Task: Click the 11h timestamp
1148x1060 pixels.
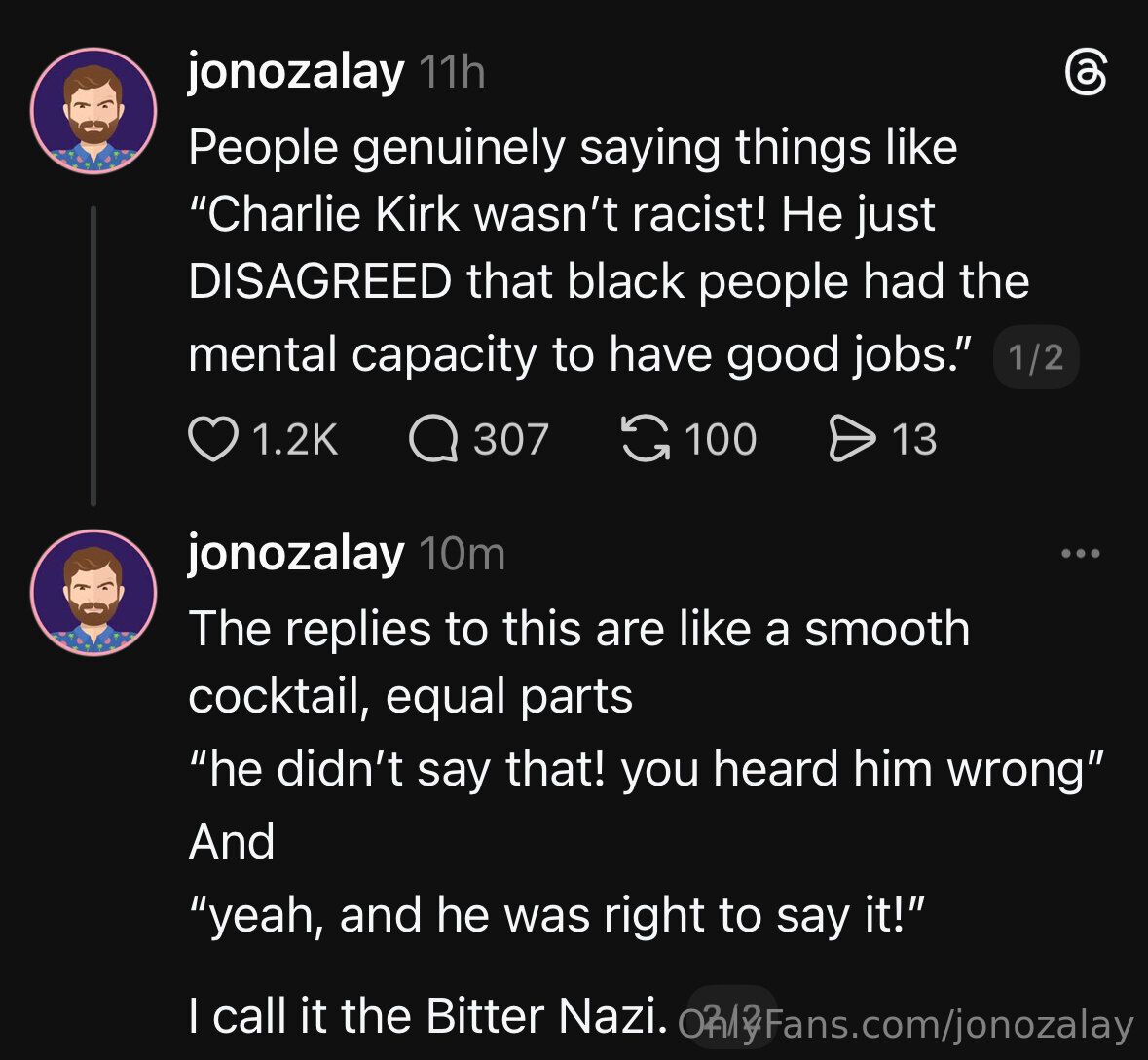Action: [x=452, y=73]
